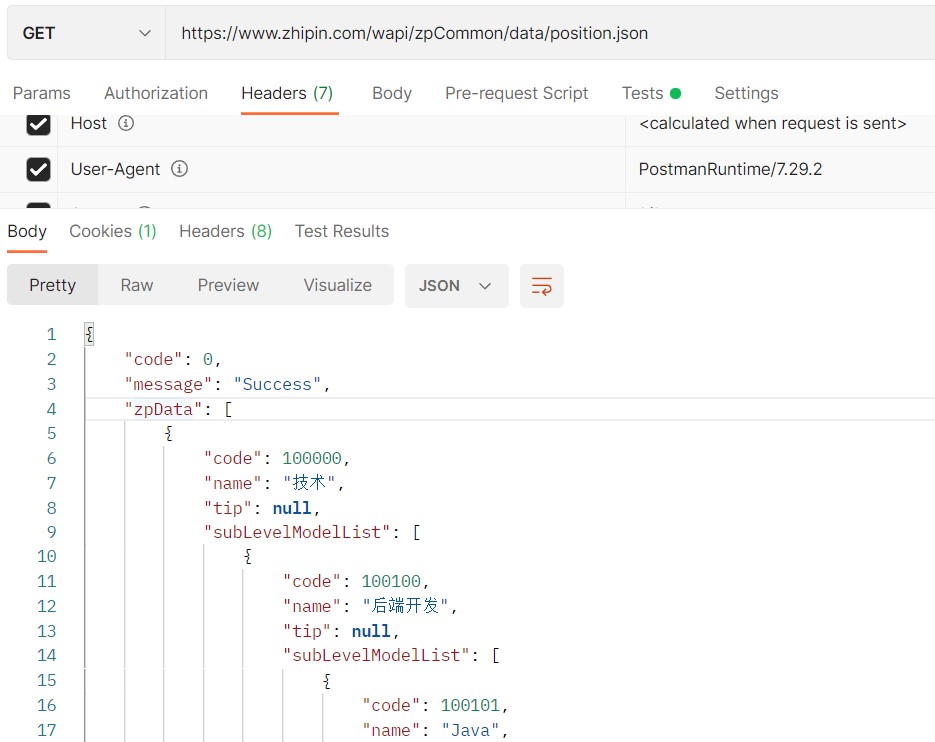View the Test Results tab
Viewport: 935px width, 742px height.
click(x=342, y=231)
